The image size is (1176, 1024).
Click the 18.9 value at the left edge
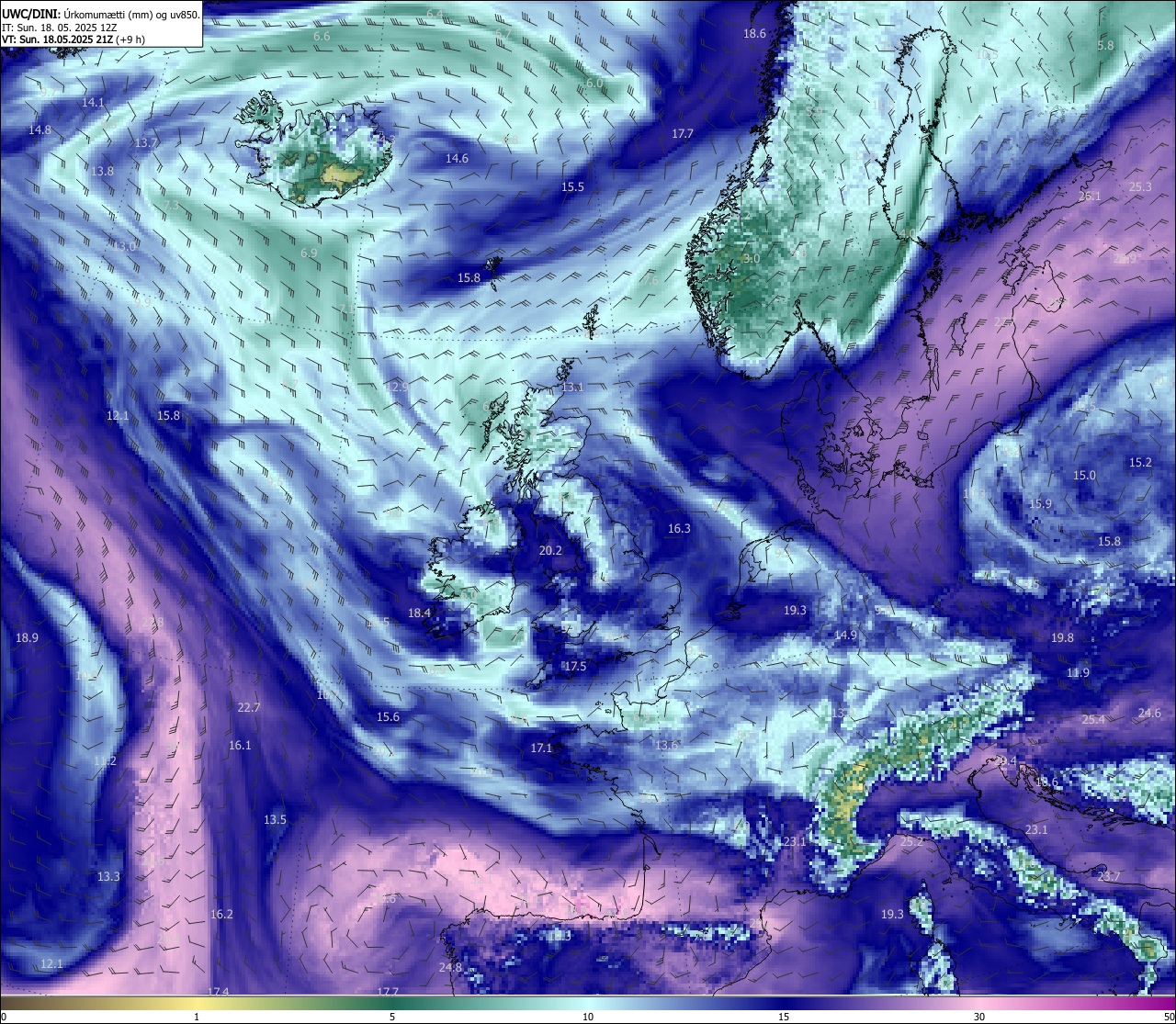[27, 637]
